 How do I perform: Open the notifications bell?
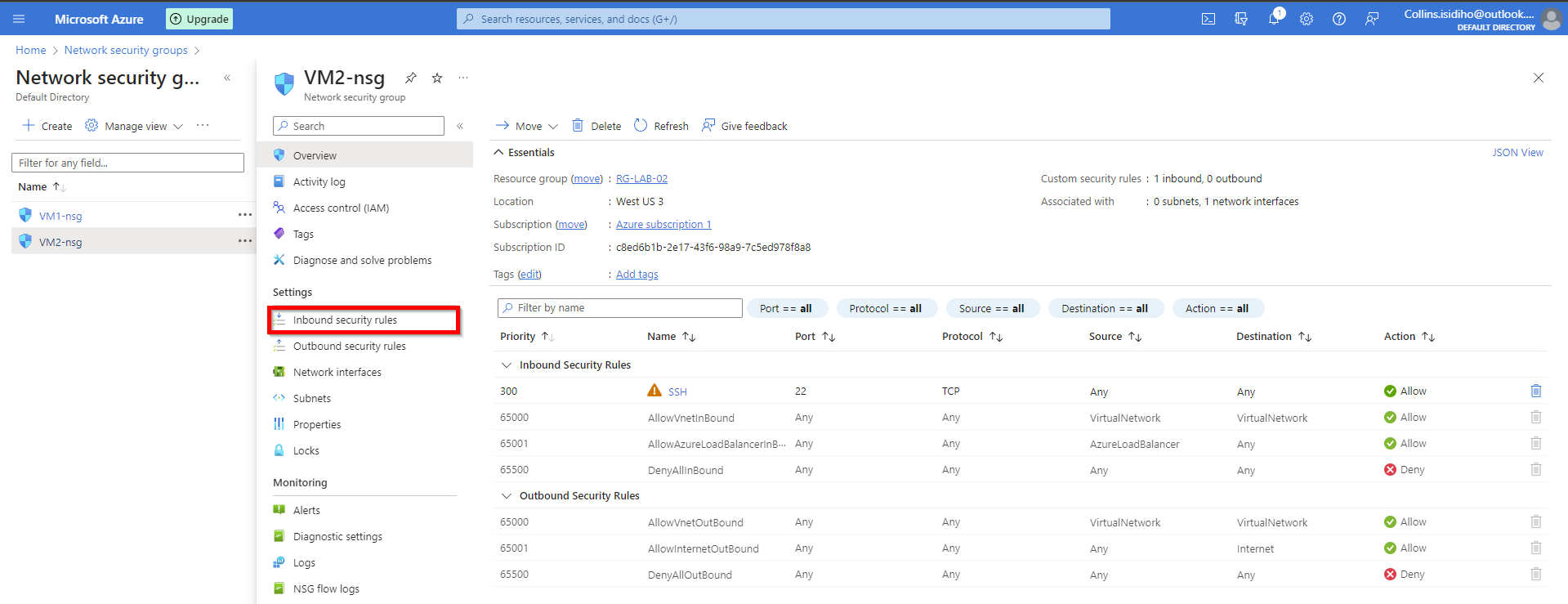click(x=1274, y=18)
